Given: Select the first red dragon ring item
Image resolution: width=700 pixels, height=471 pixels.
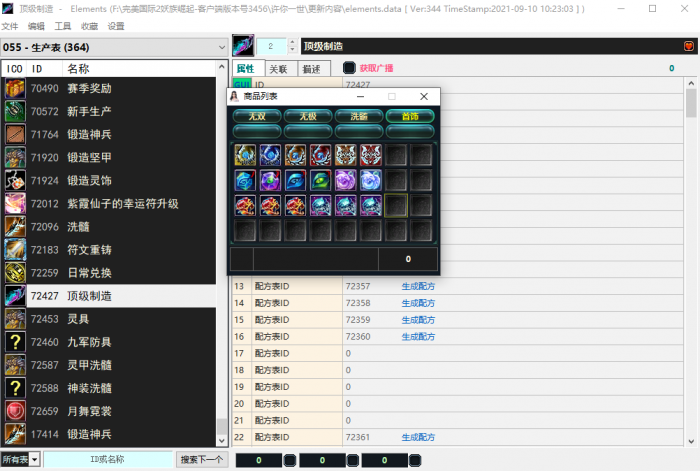Looking at the screenshot, I should click(x=245, y=205).
